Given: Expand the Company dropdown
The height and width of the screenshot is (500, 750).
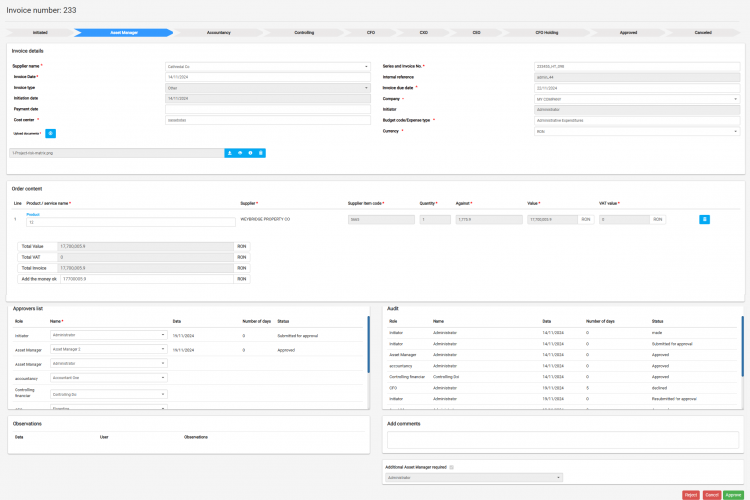Looking at the screenshot, I should pyautogui.click(x=637, y=99).
